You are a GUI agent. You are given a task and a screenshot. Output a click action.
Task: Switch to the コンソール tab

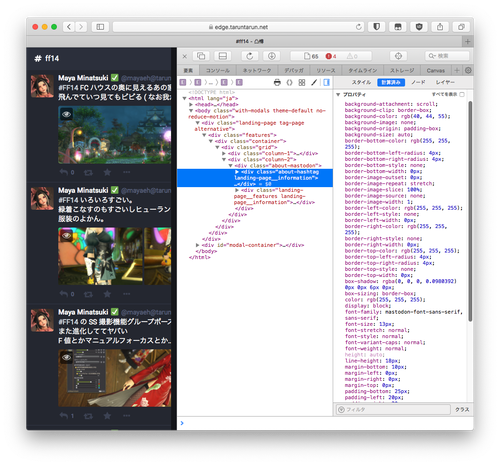(x=218, y=70)
